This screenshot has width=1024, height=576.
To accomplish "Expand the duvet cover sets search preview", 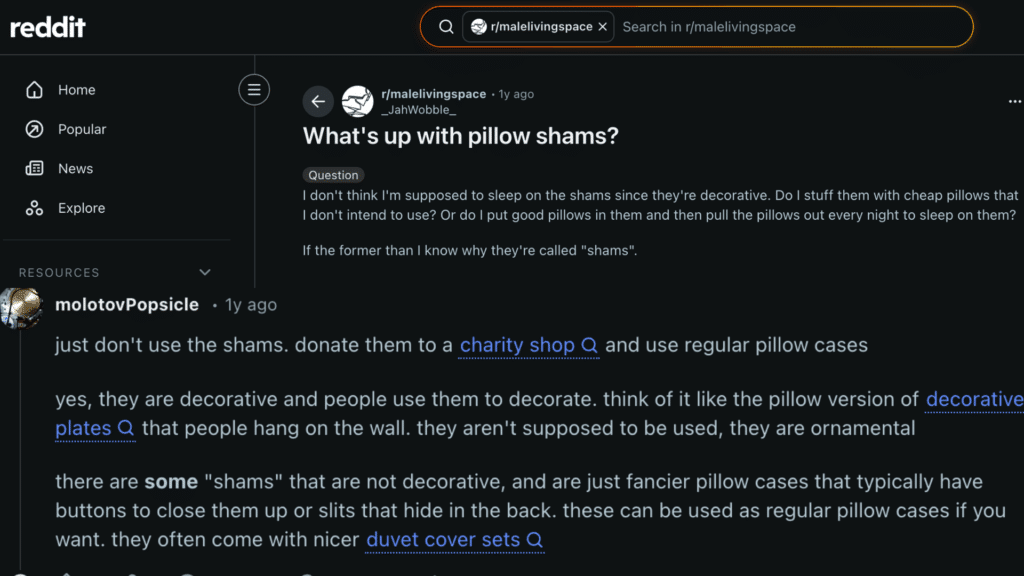I will (533, 540).
